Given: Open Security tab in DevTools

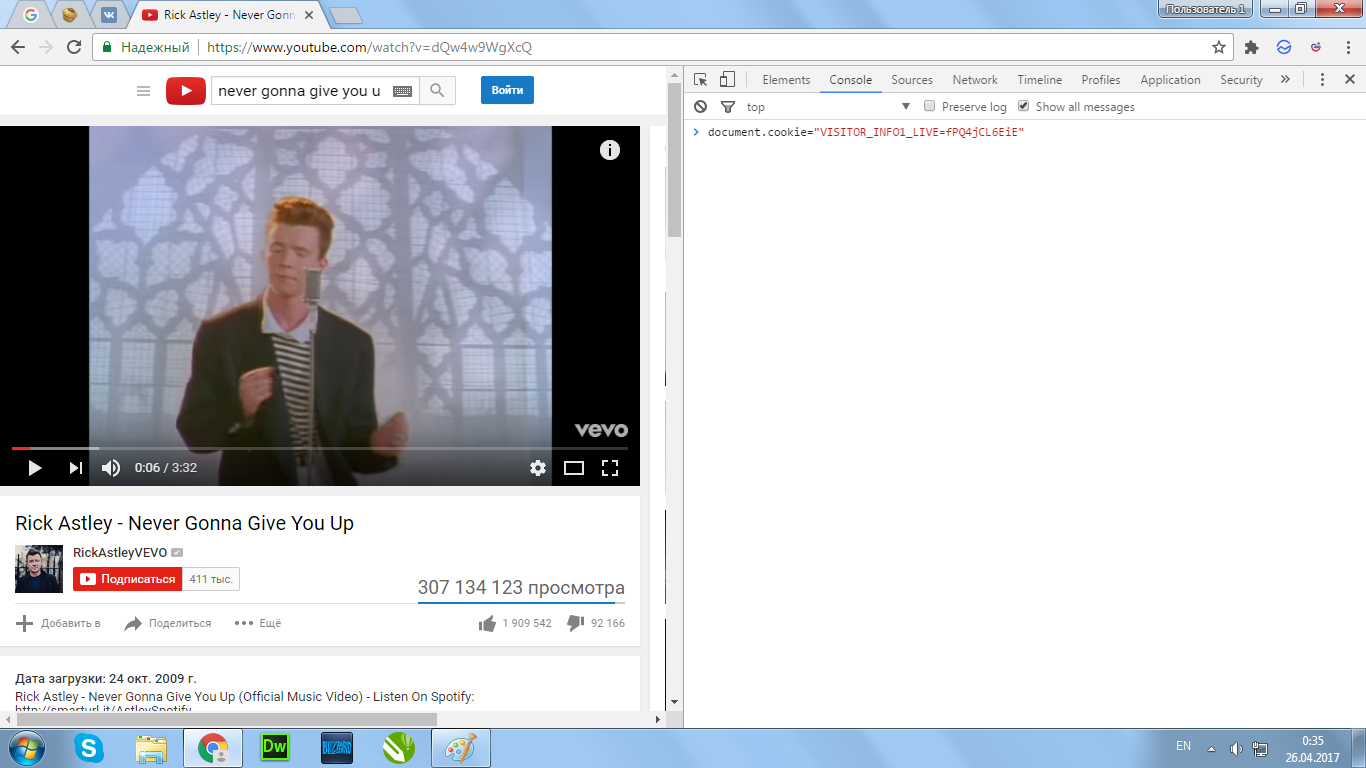Looking at the screenshot, I should 1241,80.
